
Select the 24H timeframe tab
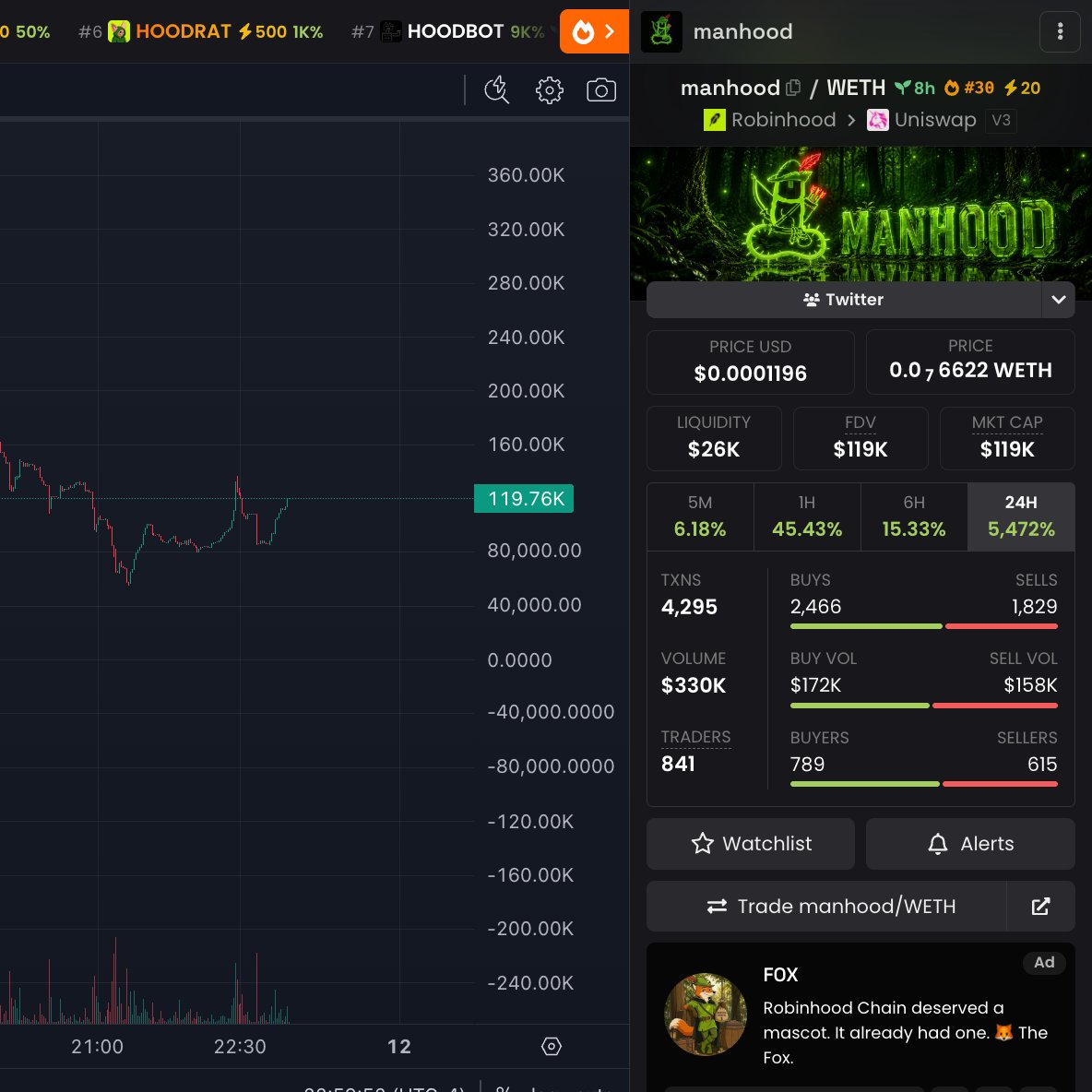pyautogui.click(x=1021, y=516)
